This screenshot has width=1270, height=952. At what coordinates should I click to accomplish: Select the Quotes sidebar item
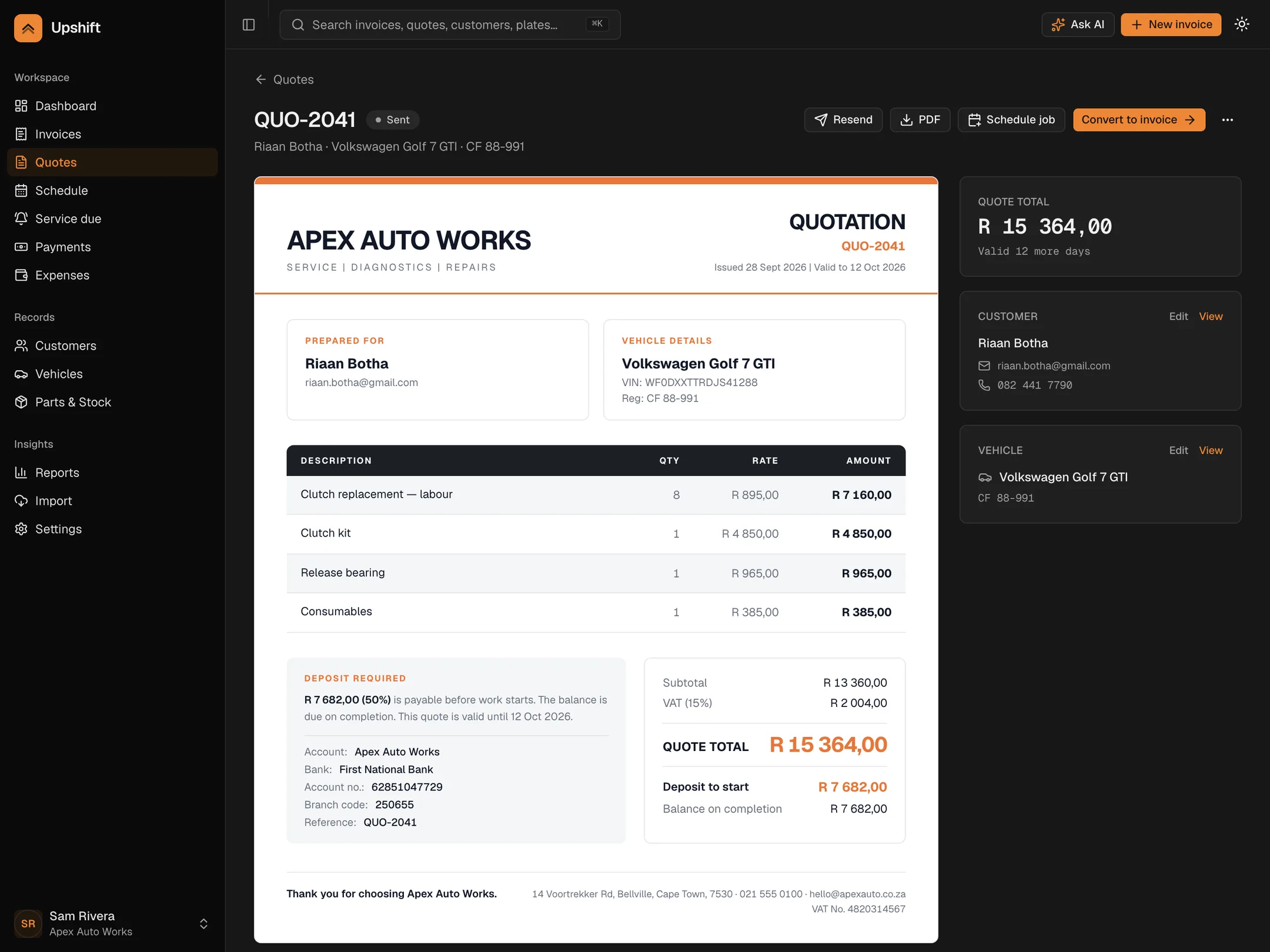click(x=112, y=162)
